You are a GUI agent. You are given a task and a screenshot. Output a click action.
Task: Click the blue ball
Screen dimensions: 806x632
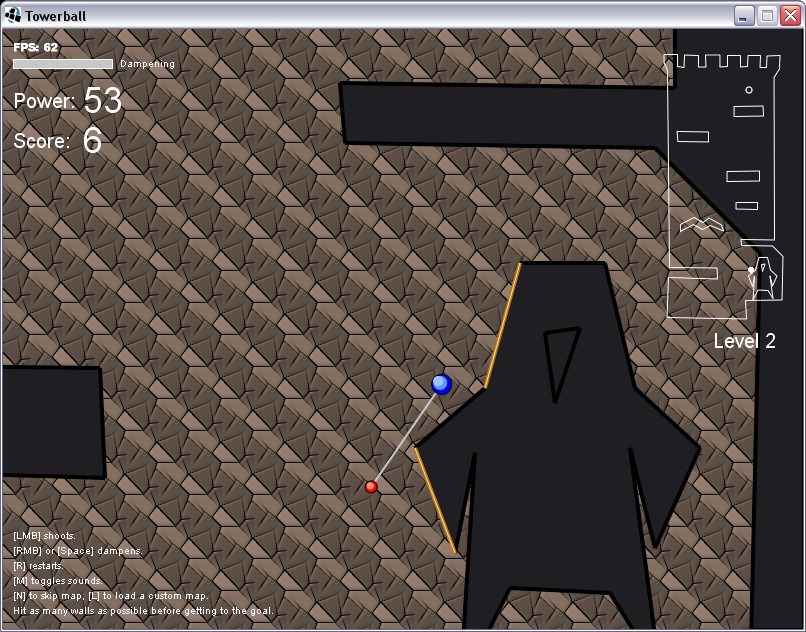[x=442, y=384]
